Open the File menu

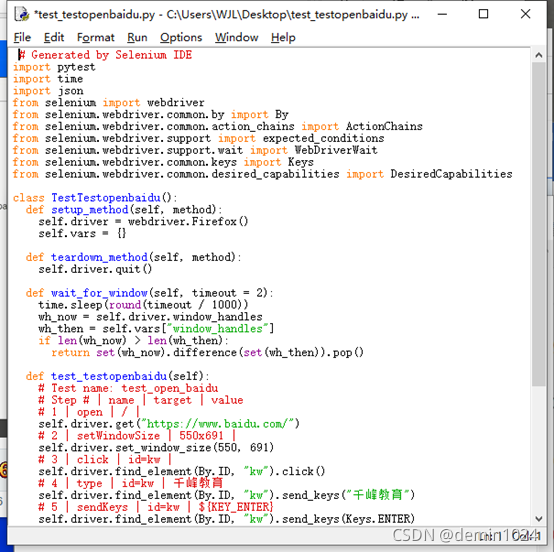click(x=22, y=37)
